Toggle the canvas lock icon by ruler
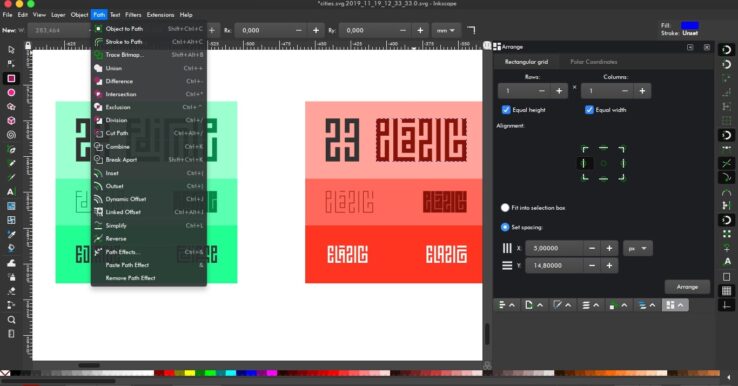This screenshot has width=738, height=386. pyautogui.click(x=28, y=45)
